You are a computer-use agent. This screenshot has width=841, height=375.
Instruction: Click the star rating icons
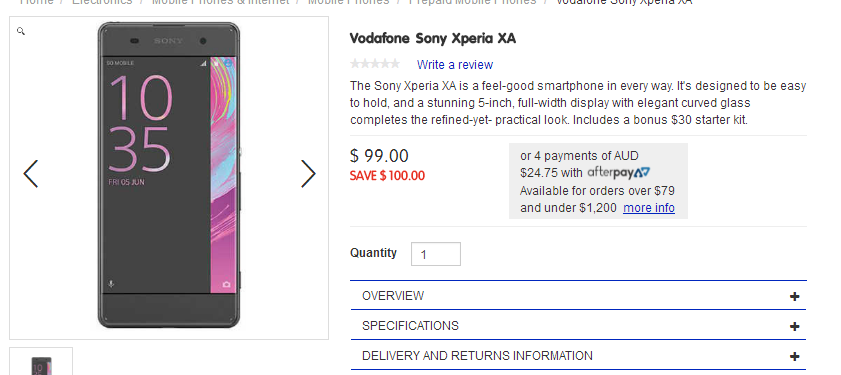click(x=375, y=64)
